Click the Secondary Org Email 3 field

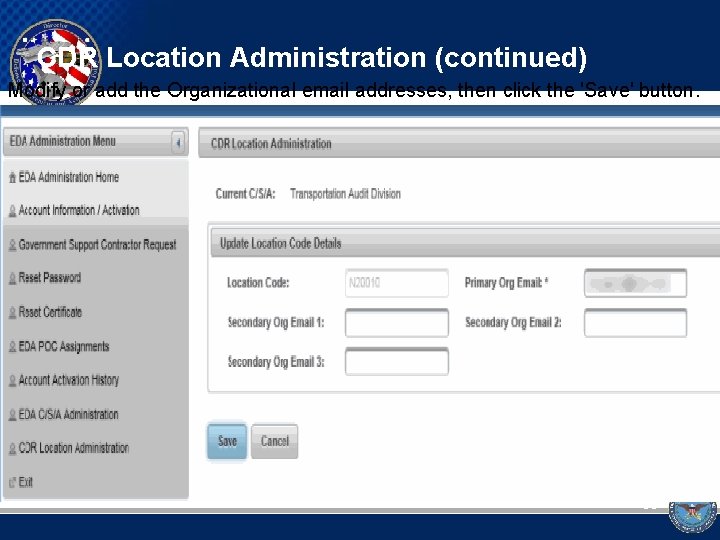click(397, 362)
